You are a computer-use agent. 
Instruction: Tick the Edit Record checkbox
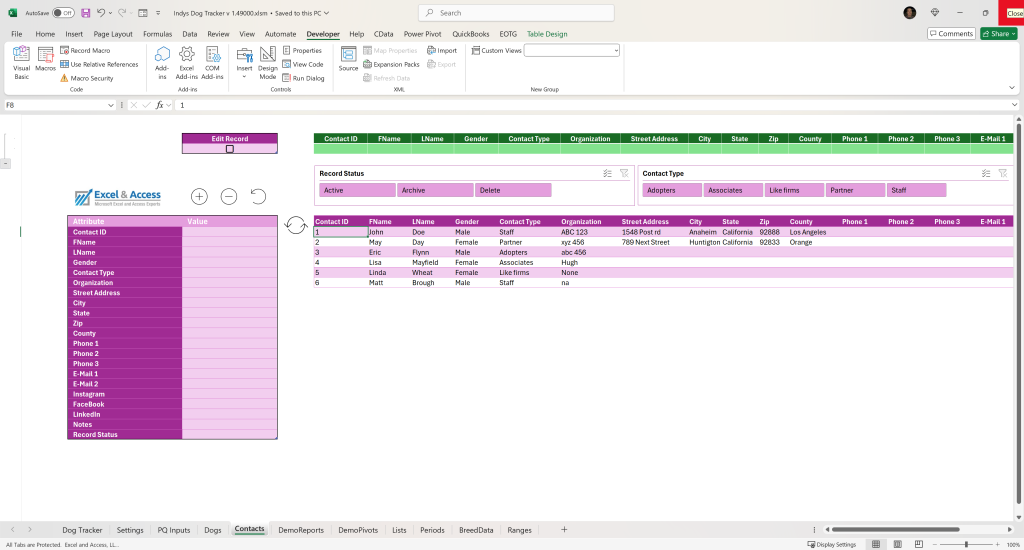tap(230, 149)
